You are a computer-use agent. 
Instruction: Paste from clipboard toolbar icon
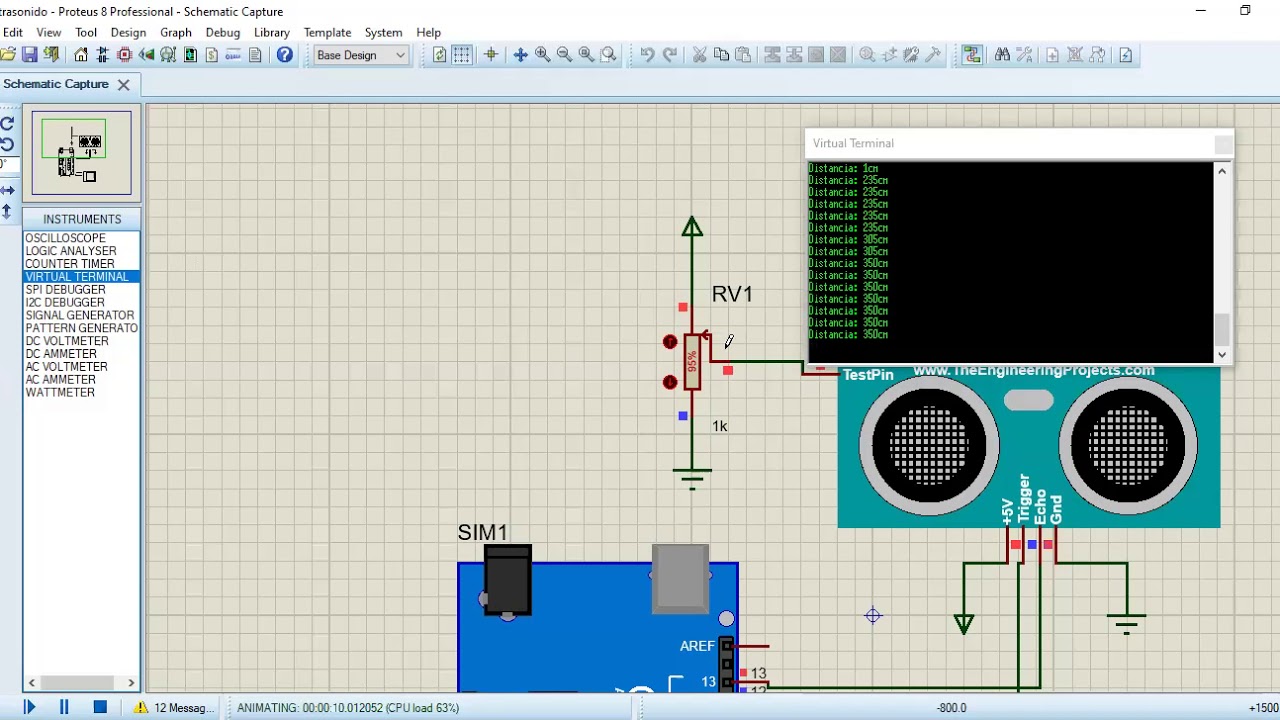click(x=743, y=55)
